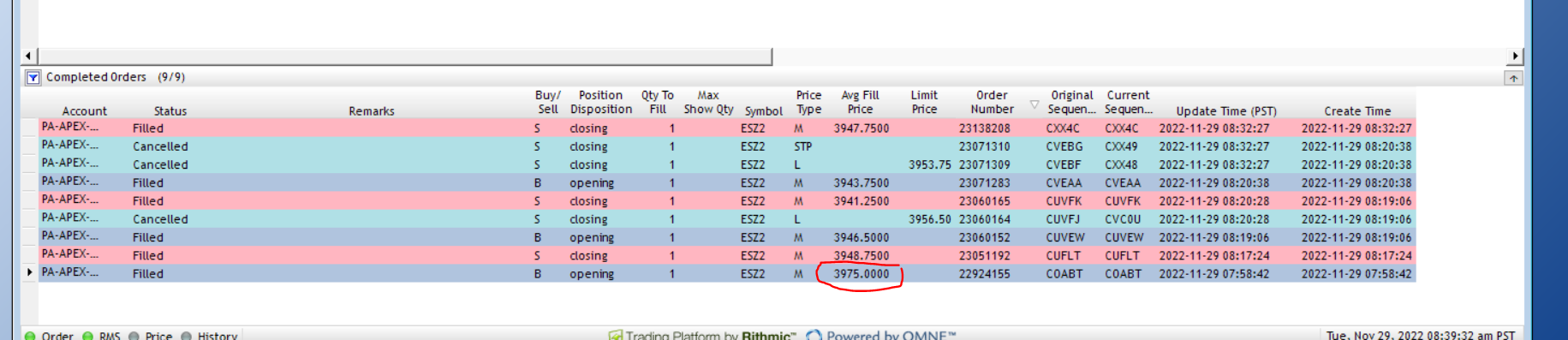Sort by the Max Show Qty column header
Viewport: 1568px width, 340px height.
click(x=708, y=103)
